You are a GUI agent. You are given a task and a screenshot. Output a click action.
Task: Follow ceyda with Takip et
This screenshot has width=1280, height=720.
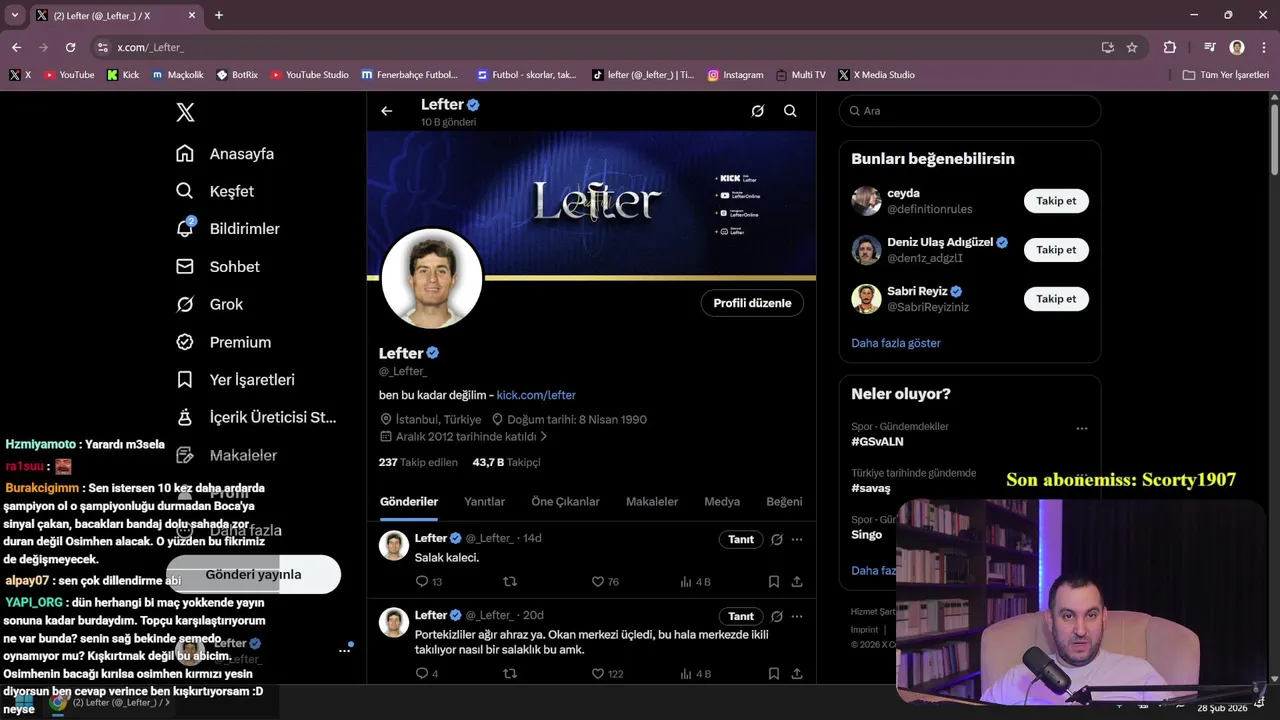(1056, 201)
